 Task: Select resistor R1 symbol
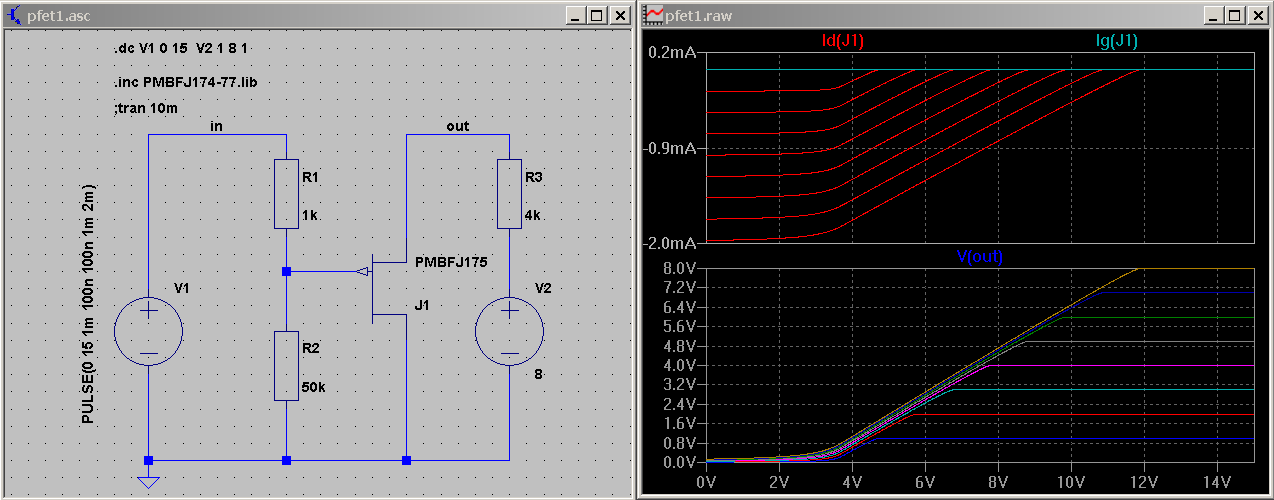tap(286, 194)
